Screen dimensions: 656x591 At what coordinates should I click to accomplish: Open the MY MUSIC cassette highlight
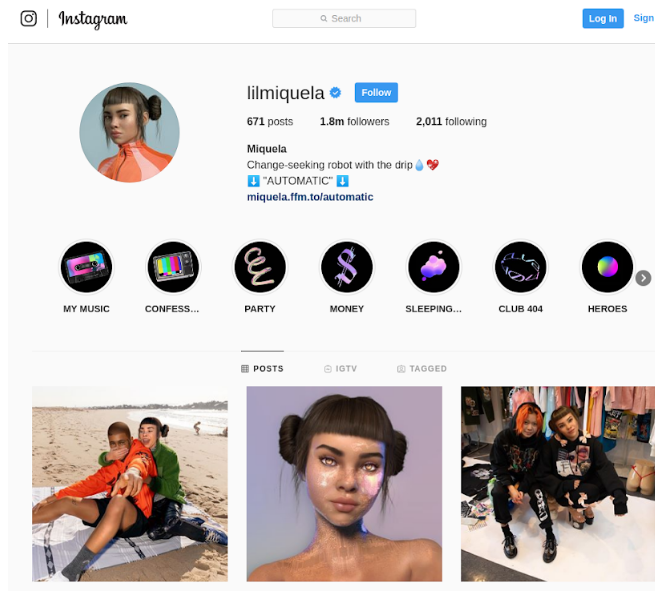coord(86,267)
